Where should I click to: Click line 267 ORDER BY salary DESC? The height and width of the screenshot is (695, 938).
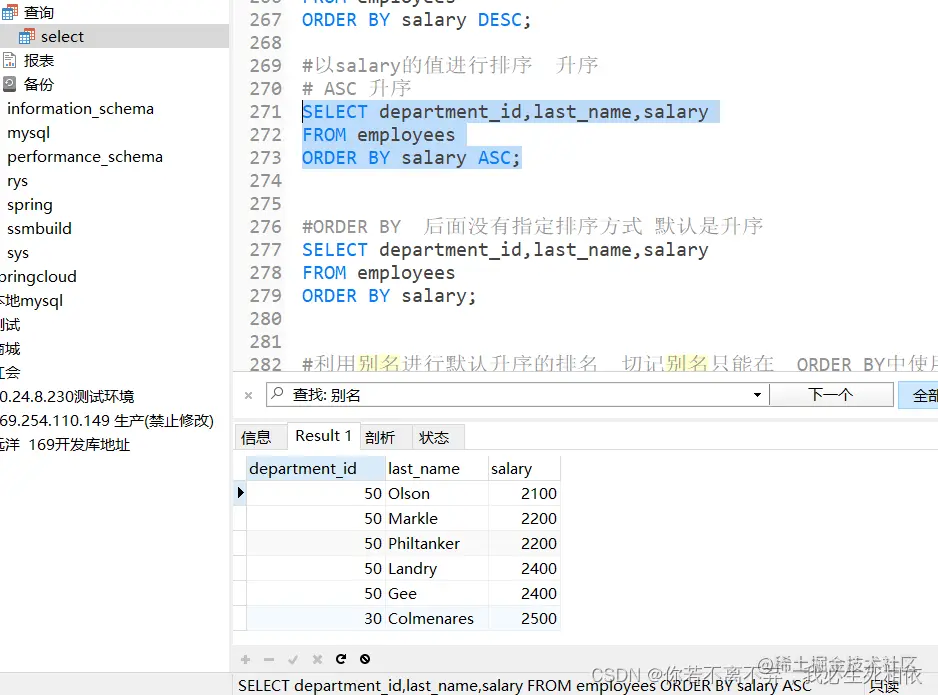[416, 20]
